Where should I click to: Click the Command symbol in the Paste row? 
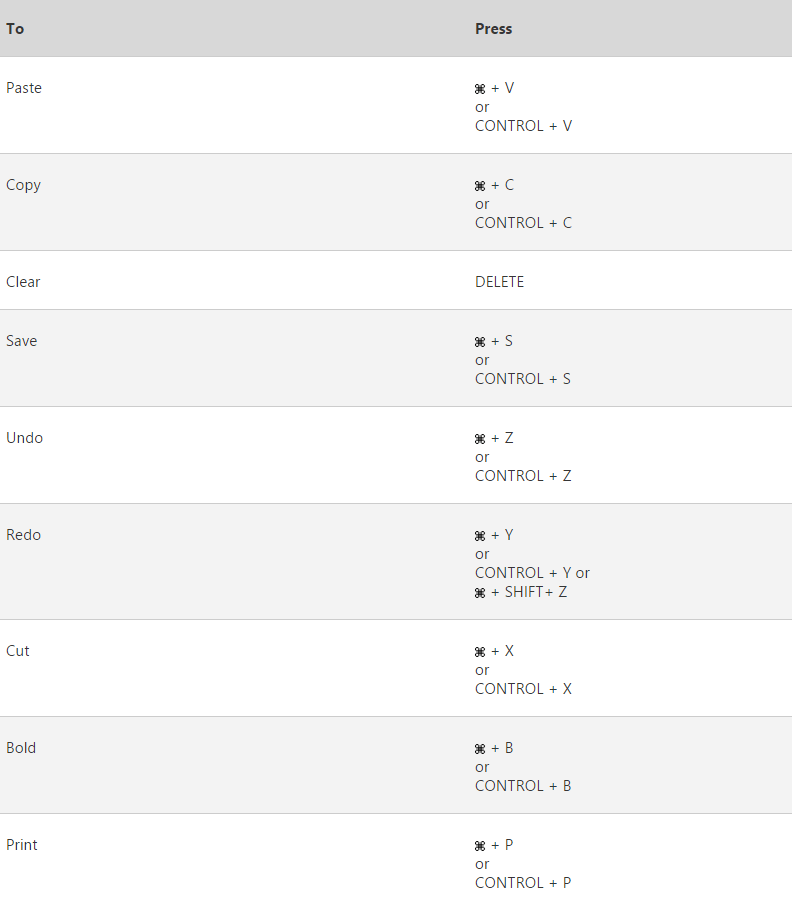tap(480, 89)
